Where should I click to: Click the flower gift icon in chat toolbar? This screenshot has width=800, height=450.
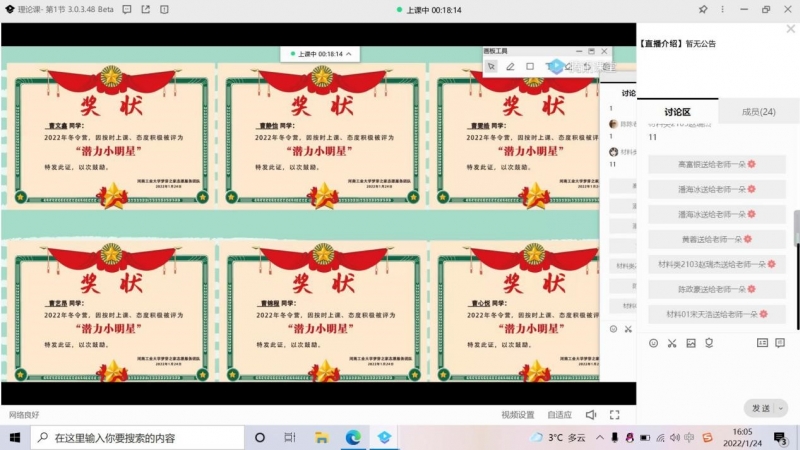(709, 343)
